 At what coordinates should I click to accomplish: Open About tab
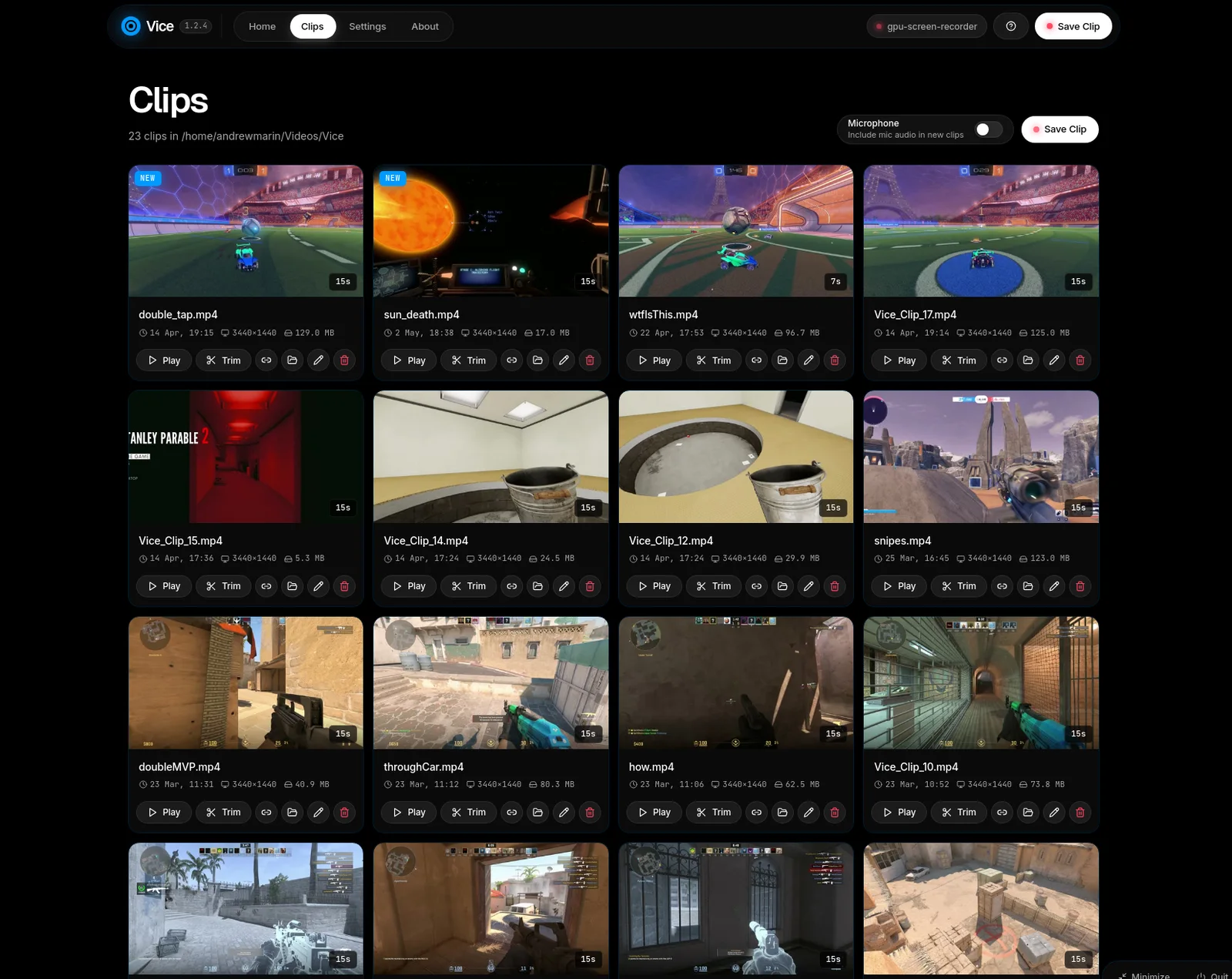[x=425, y=26]
